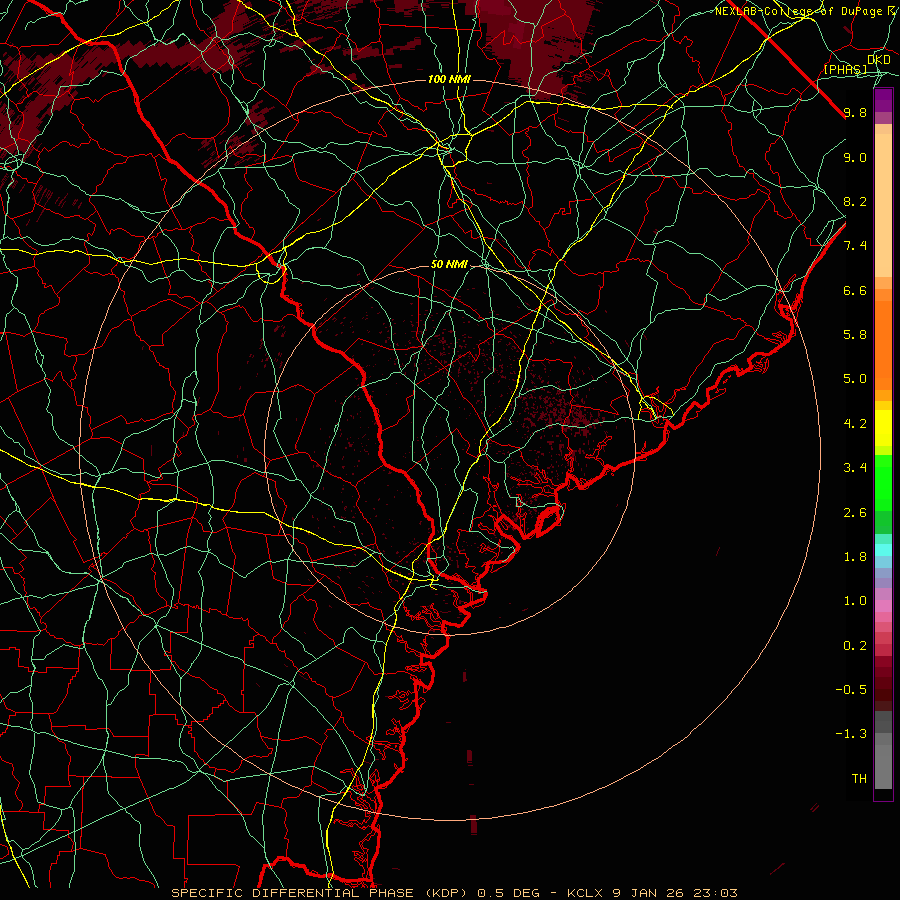Click the -0.5 value on color scale

[x=851, y=690]
